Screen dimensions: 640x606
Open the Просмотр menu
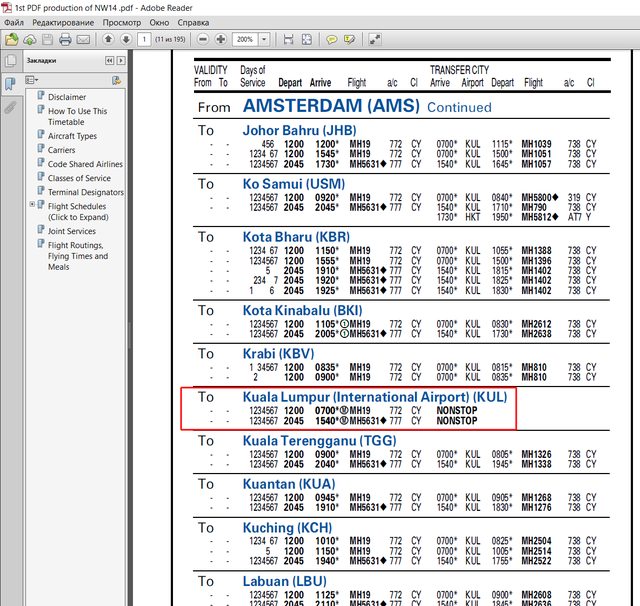pos(122,22)
